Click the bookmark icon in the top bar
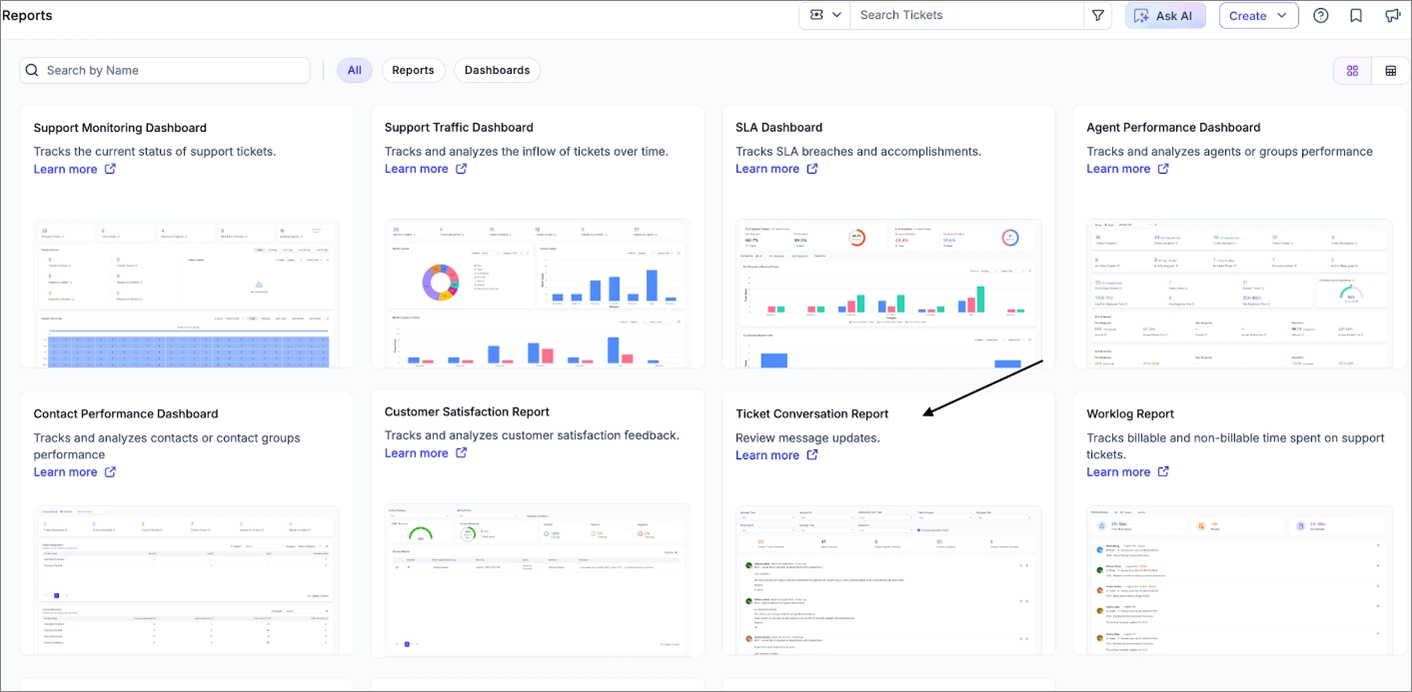The width and height of the screenshot is (1412, 692). click(1356, 16)
